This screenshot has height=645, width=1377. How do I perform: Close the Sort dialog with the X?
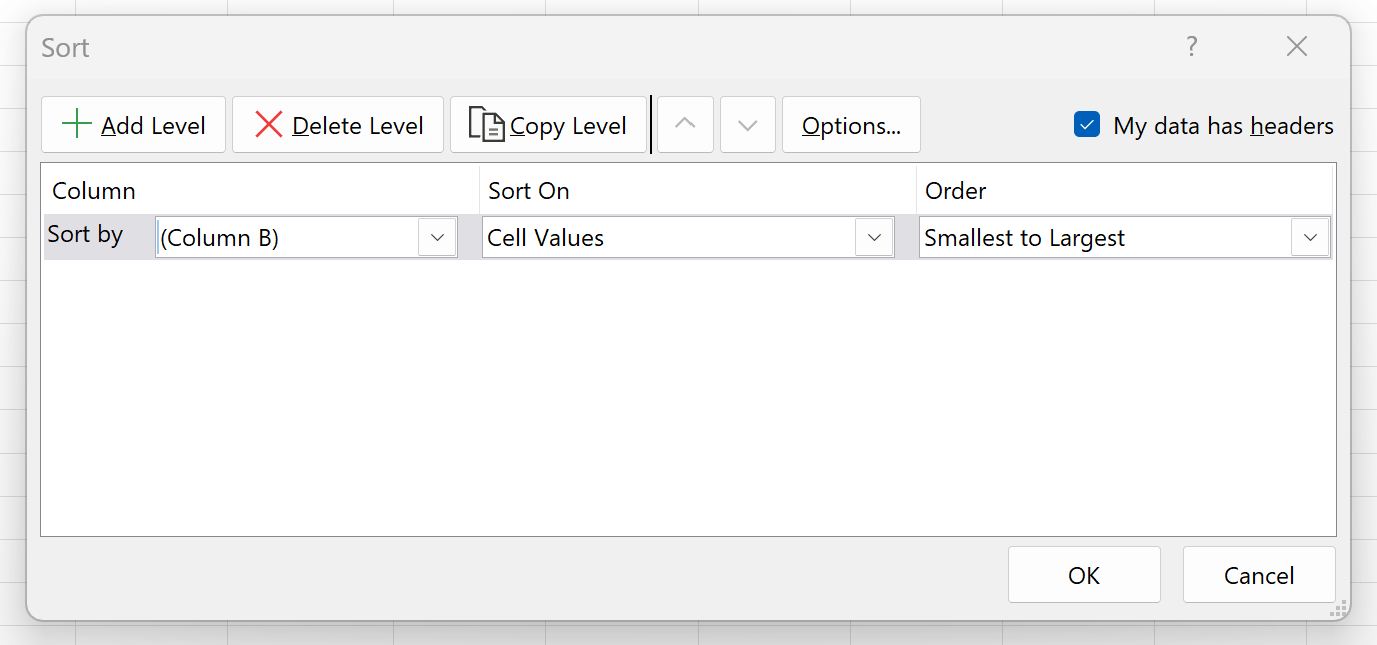pyautogui.click(x=1297, y=46)
